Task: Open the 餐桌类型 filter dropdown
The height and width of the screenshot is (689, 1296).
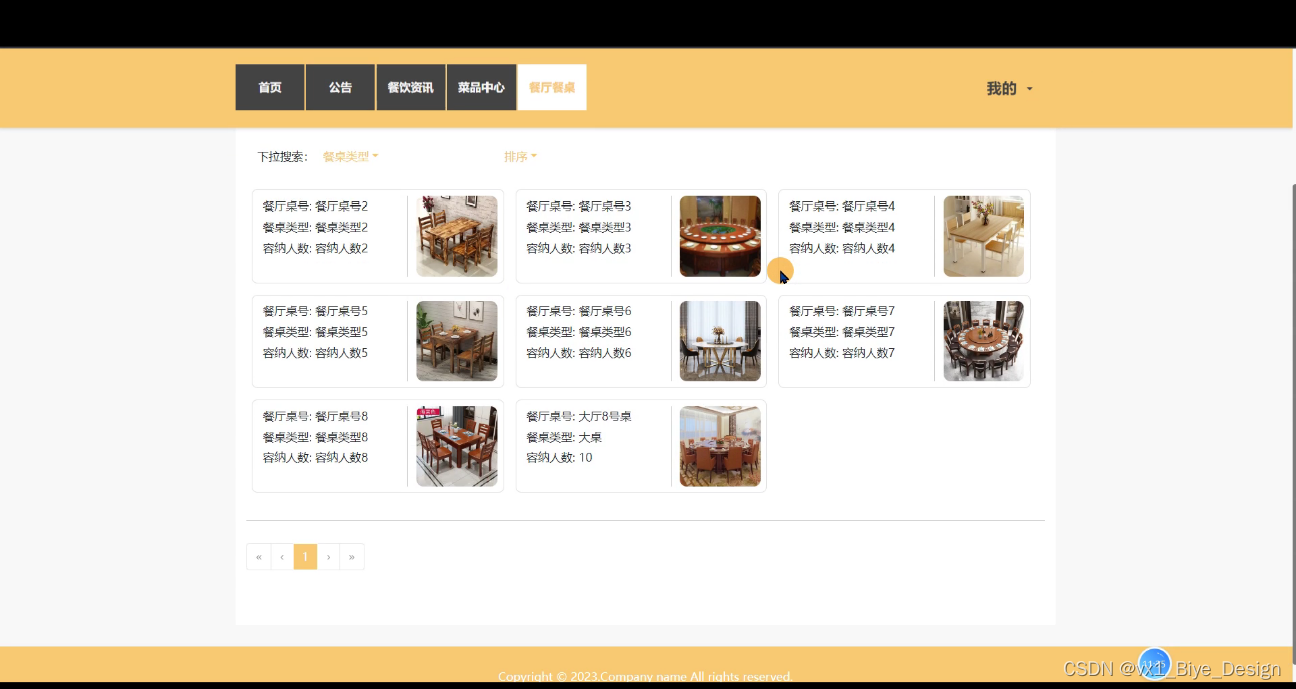Action: coord(350,157)
